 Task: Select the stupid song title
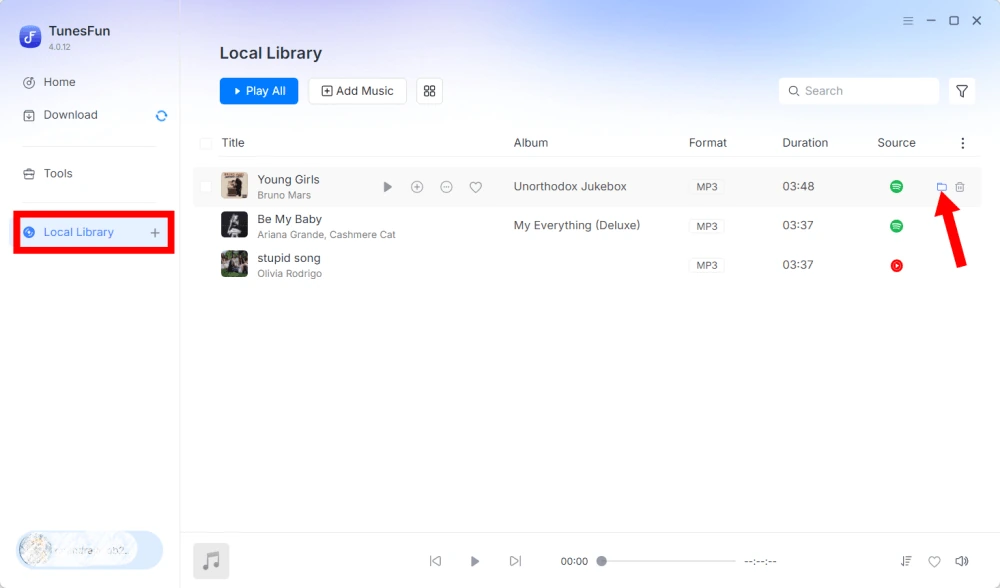(289, 258)
